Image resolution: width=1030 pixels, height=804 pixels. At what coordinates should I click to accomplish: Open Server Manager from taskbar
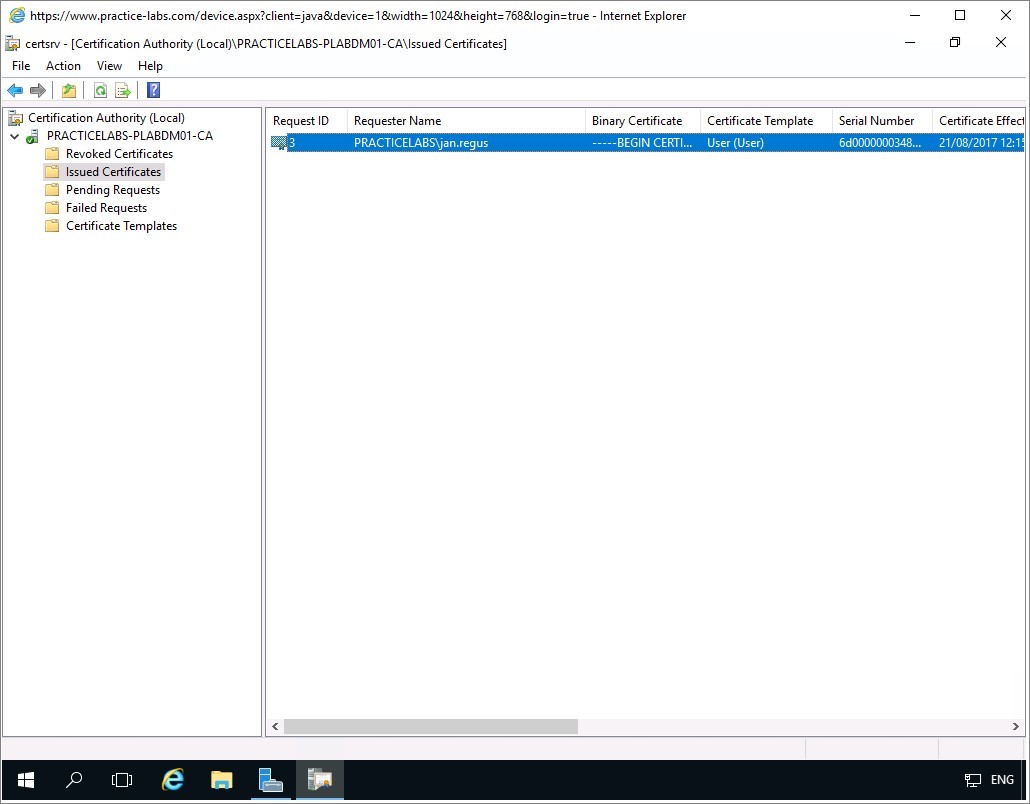[271, 780]
